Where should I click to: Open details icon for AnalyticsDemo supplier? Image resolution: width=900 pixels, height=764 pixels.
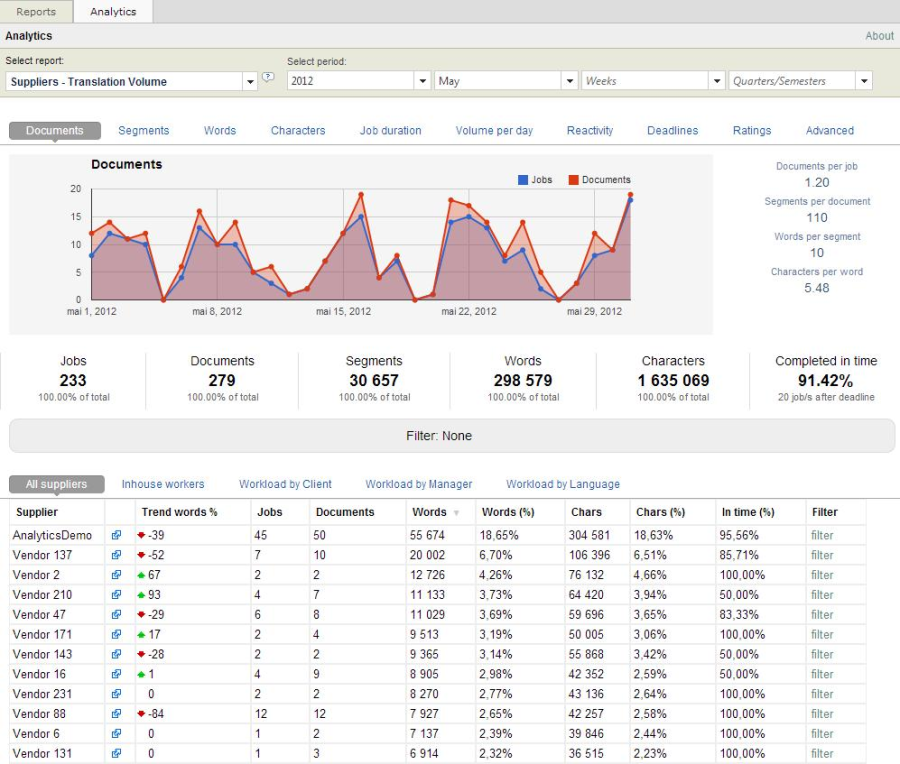(x=116, y=536)
